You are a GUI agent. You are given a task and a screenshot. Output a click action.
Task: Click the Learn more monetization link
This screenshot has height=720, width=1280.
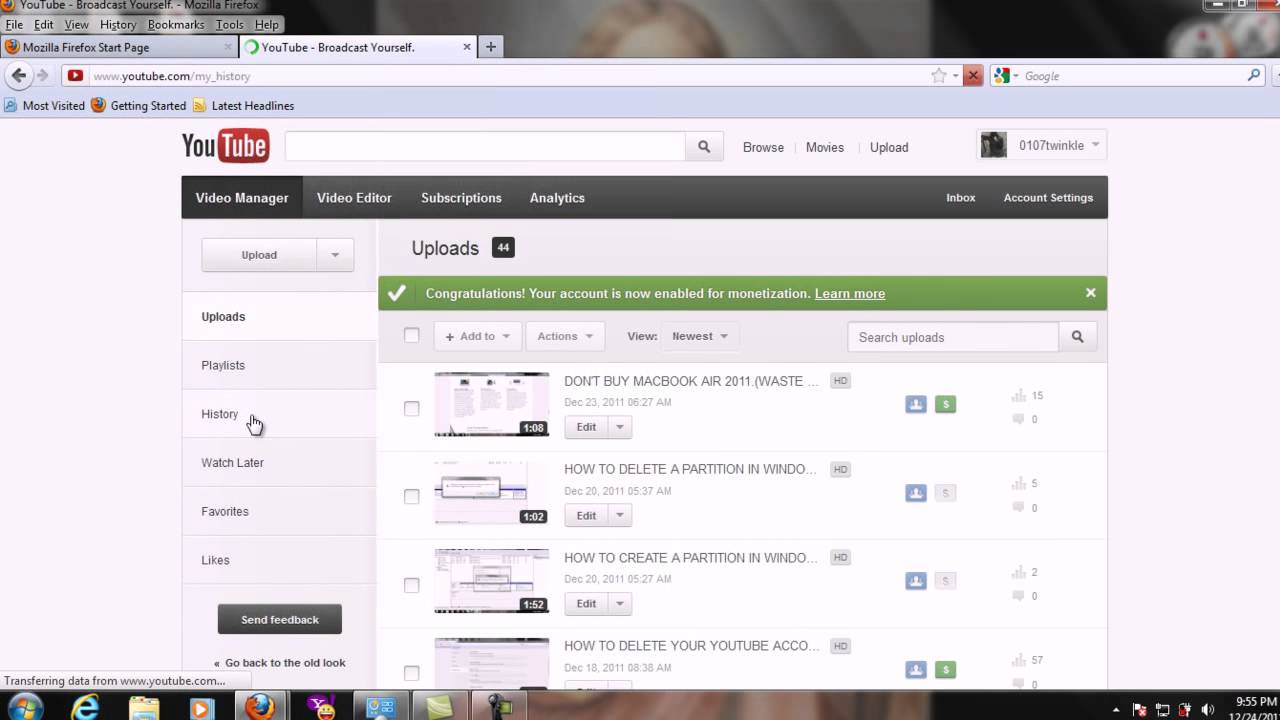click(x=850, y=293)
